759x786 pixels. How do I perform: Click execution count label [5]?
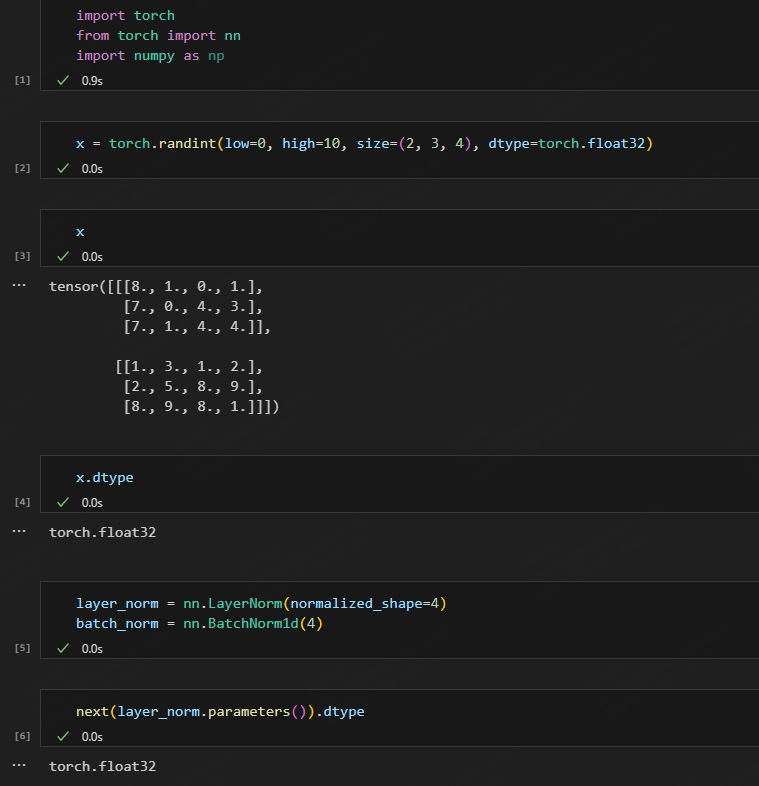tap(23, 649)
